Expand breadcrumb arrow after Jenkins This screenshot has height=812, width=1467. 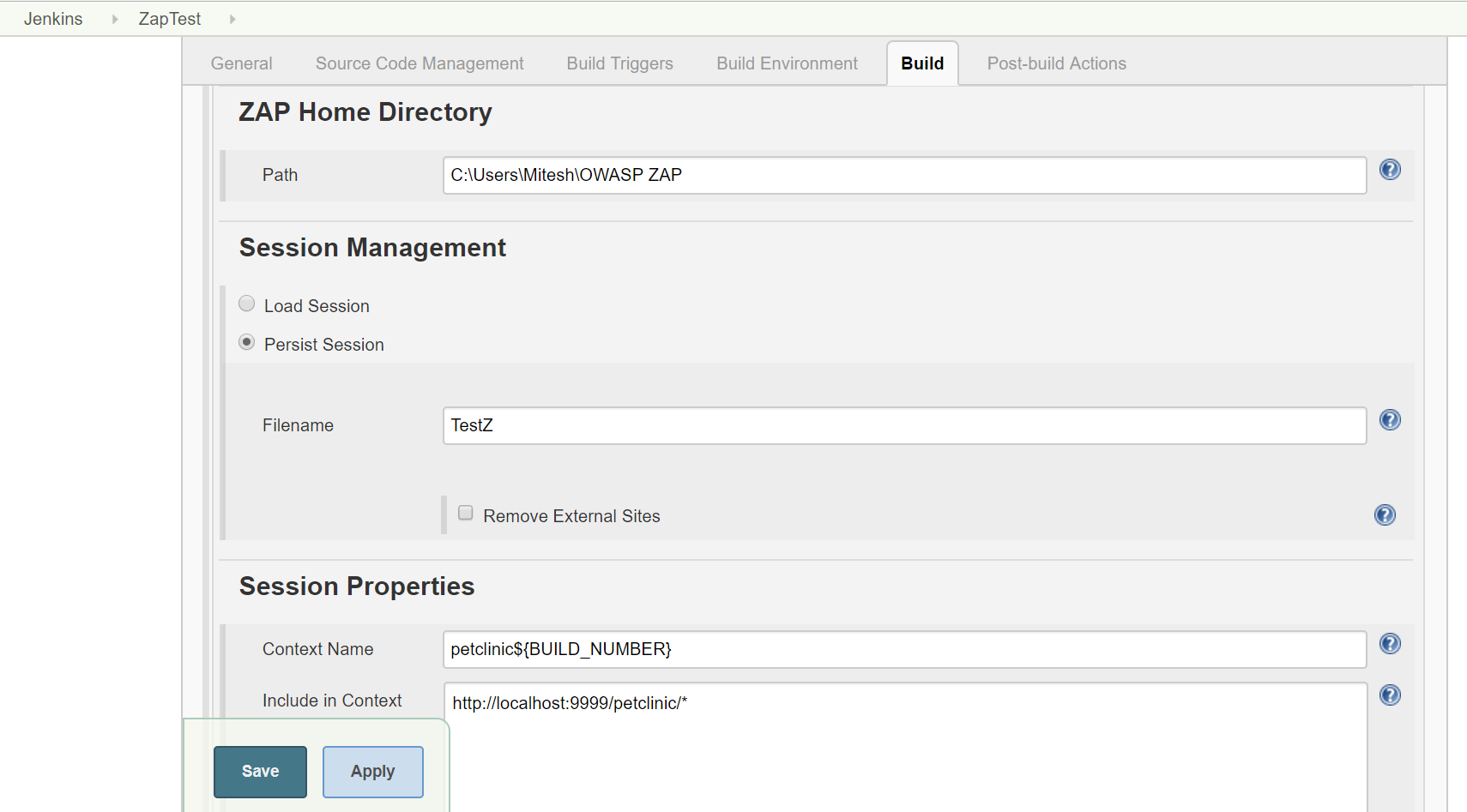click(114, 19)
